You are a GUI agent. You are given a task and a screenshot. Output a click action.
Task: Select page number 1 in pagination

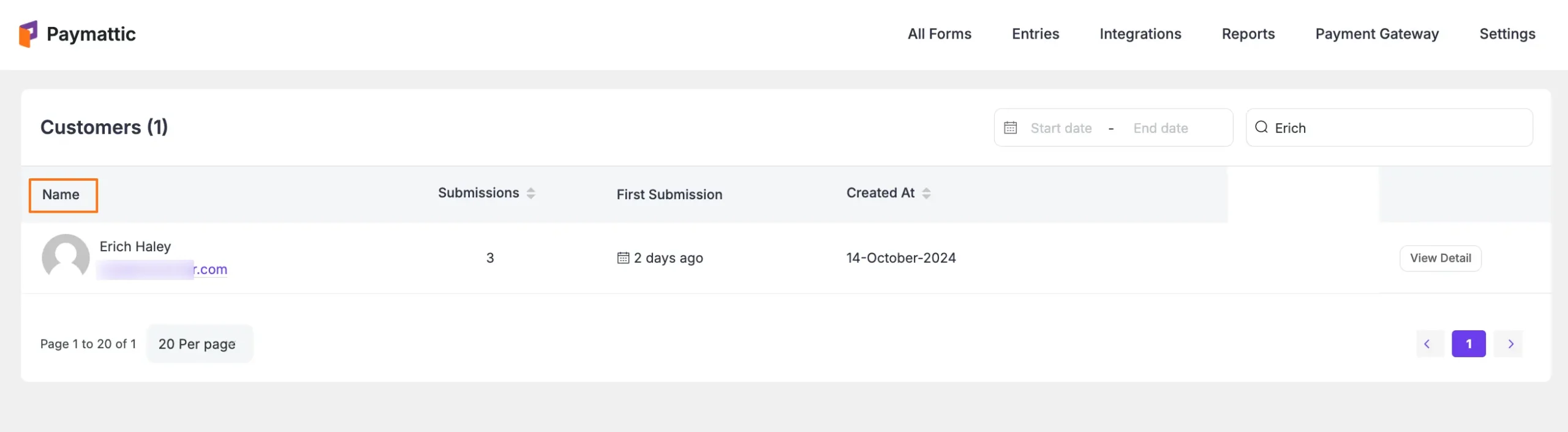coord(1468,344)
